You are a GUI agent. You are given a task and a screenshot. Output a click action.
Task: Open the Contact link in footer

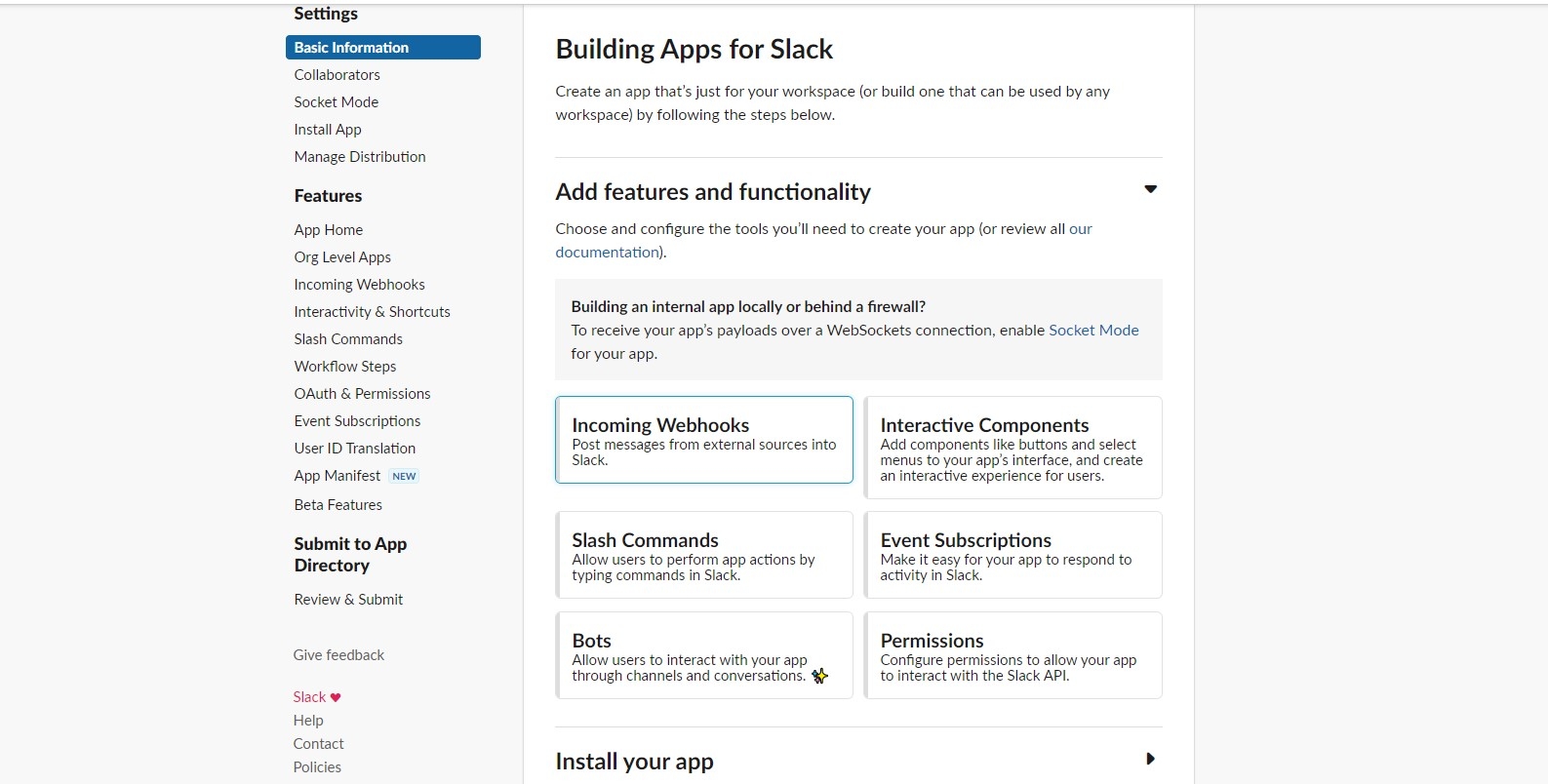pos(319,743)
